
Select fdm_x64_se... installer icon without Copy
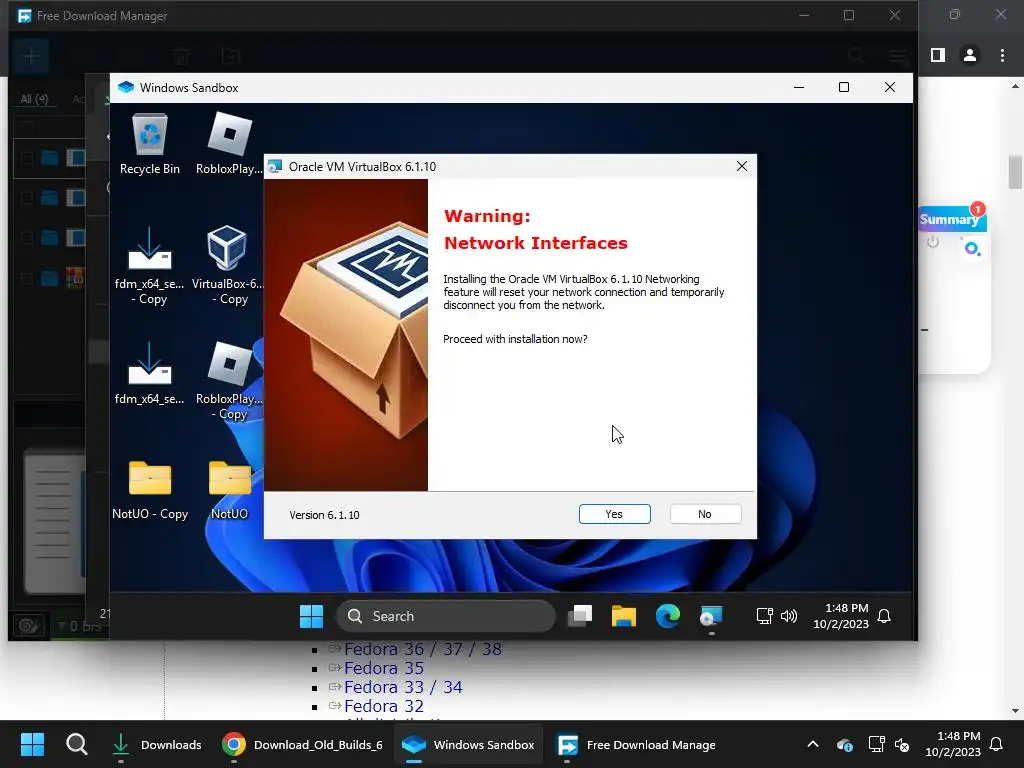[x=150, y=373]
